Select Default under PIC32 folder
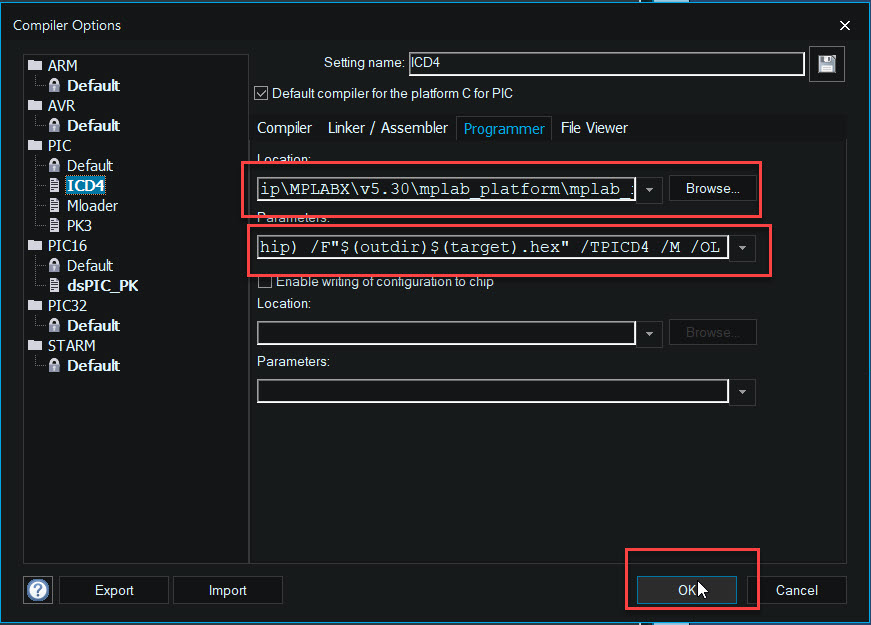The image size is (871, 625). pos(93,326)
